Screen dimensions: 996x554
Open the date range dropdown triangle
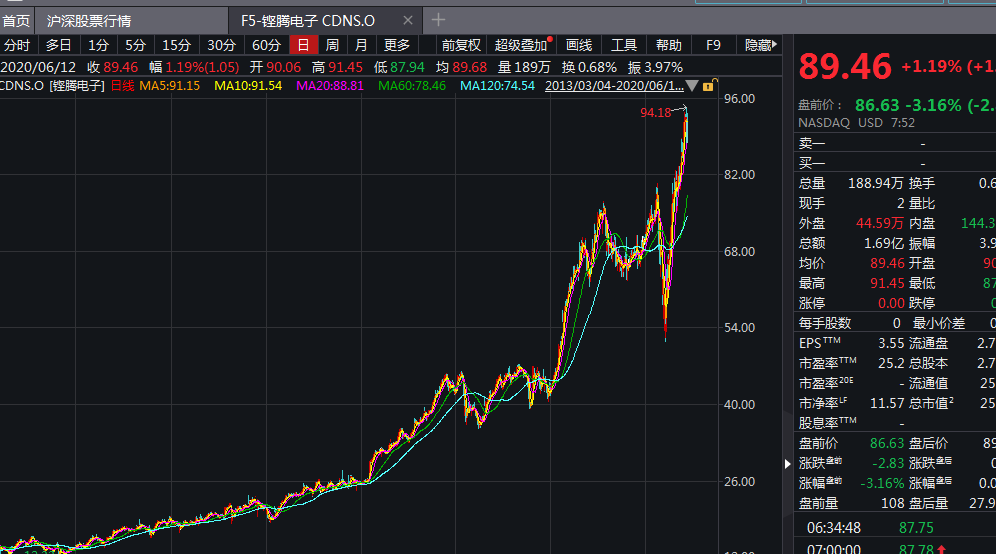click(692, 86)
